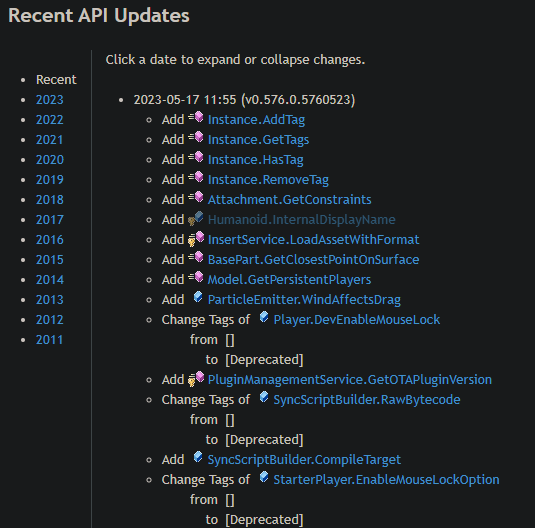The width and height of the screenshot is (535, 528).
Task: Go to the 2019 updates page
Action: [50, 180]
